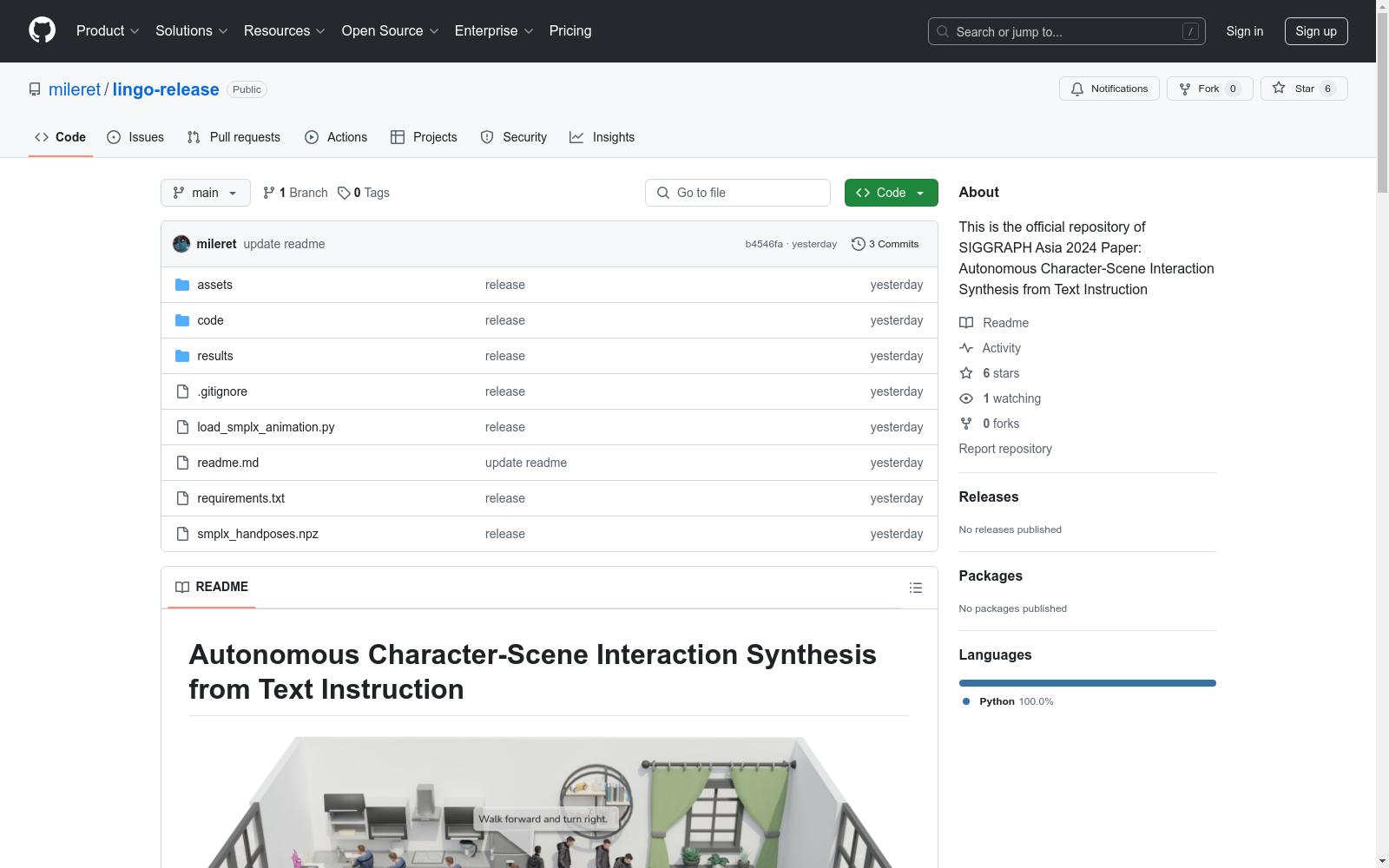Click the repository icon beside mileret

pyautogui.click(x=35, y=89)
